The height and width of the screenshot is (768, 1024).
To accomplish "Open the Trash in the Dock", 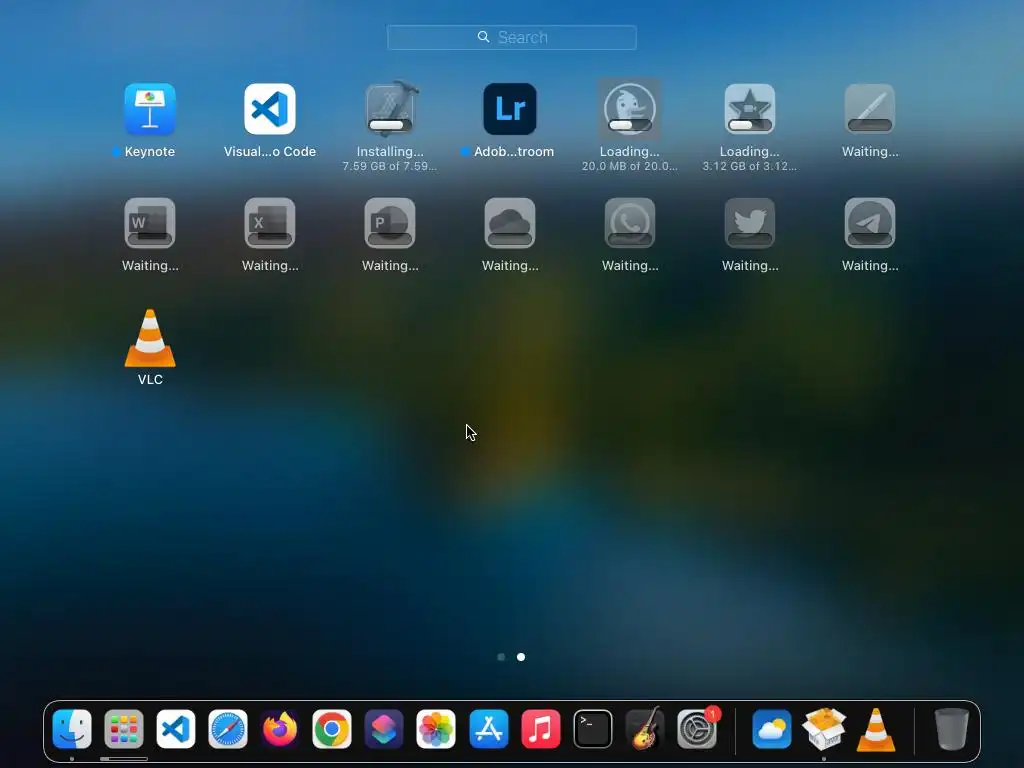I will (952, 729).
